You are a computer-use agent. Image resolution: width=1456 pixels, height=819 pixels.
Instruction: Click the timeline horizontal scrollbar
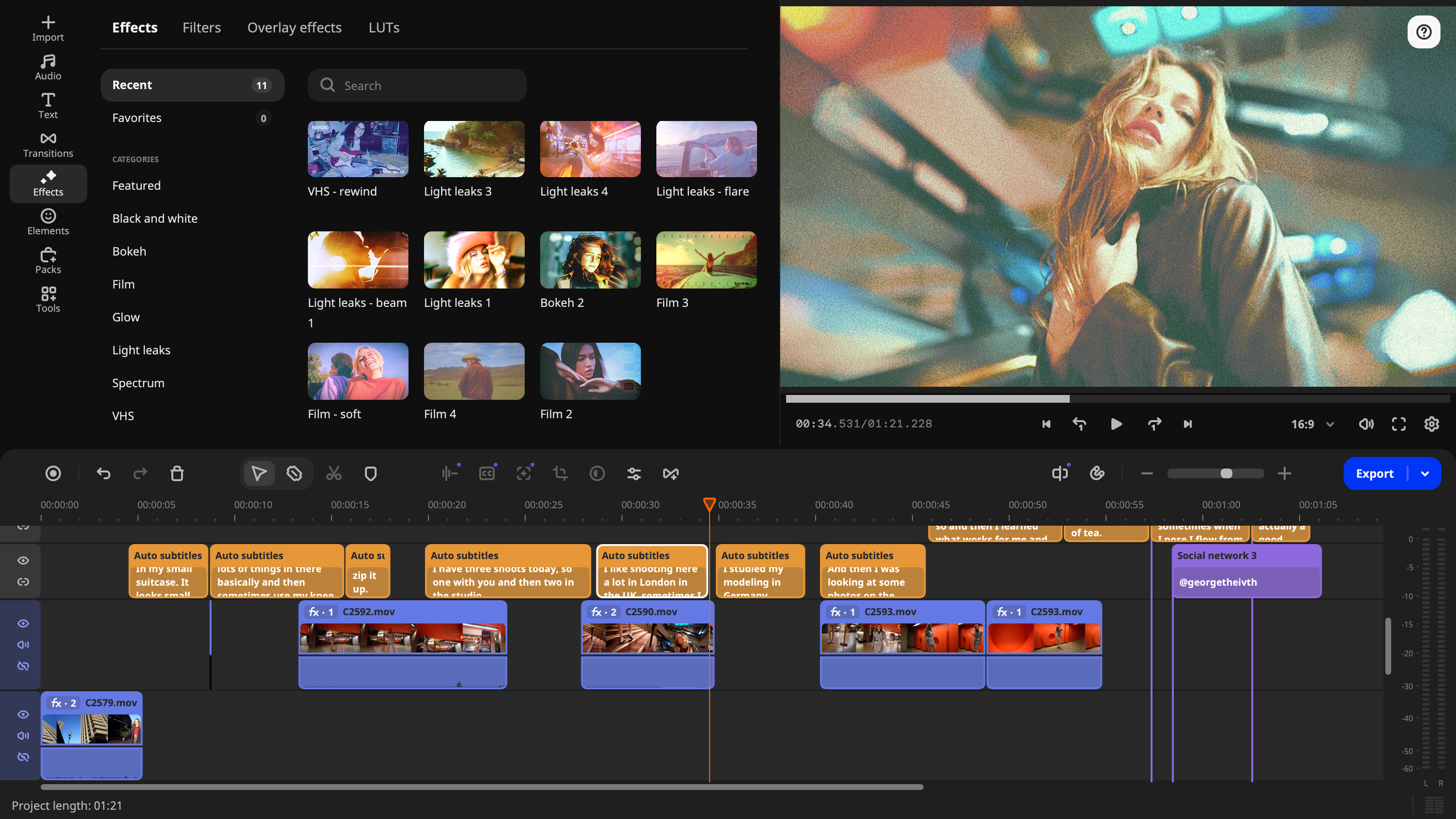[x=482, y=787]
